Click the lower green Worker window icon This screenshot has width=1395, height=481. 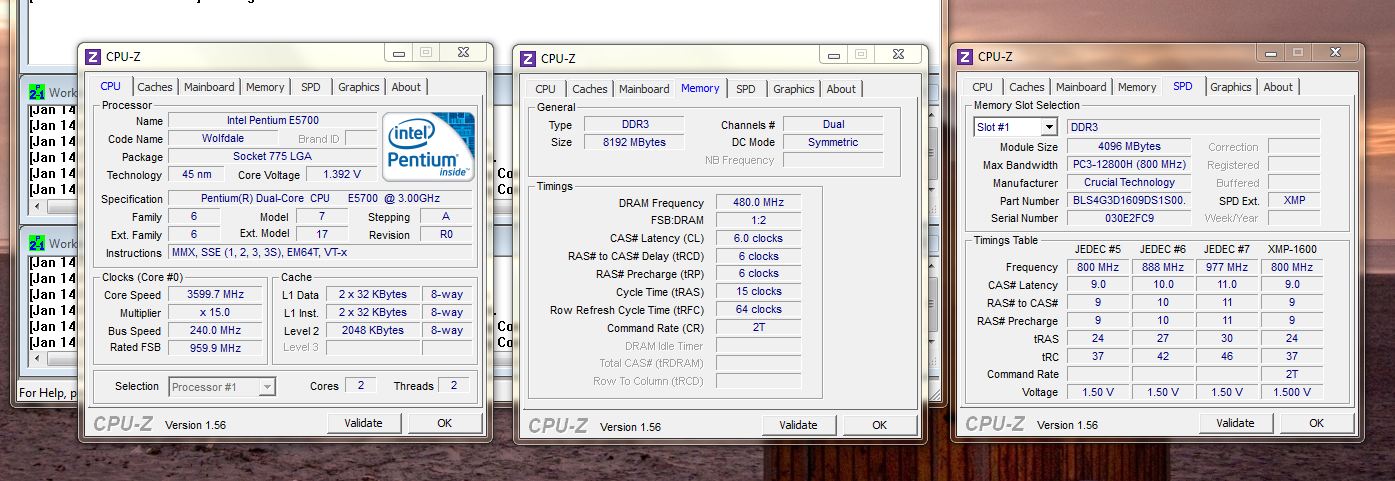point(37,243)
